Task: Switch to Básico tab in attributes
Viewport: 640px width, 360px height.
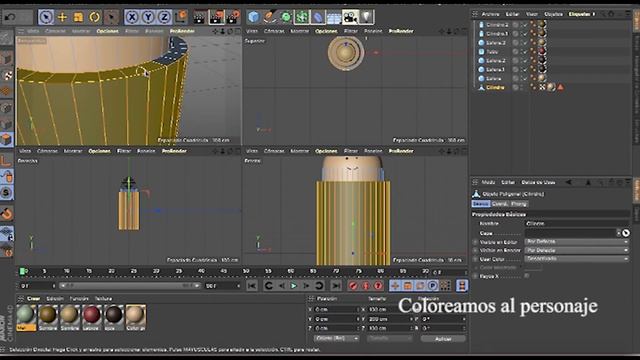Action: 480,204
